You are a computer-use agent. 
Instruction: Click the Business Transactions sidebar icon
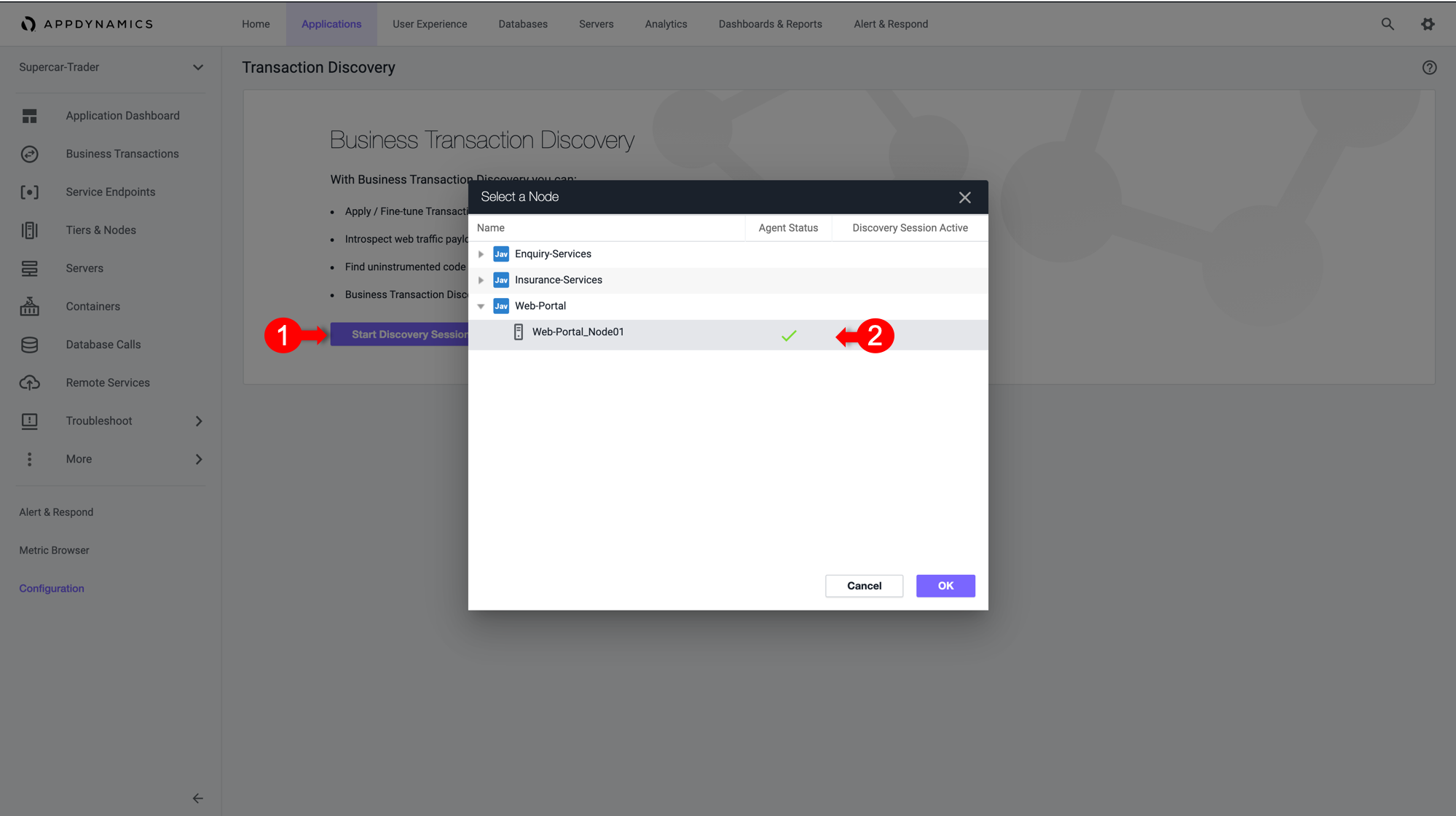[x=29, y=154]
